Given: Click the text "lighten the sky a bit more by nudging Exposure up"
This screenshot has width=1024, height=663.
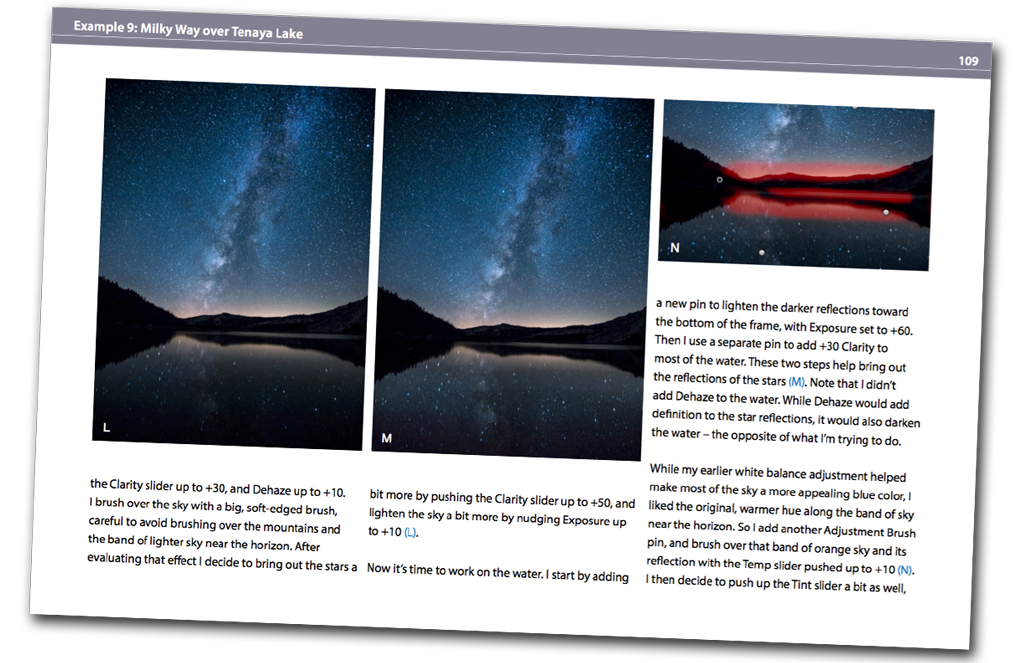Looking at the screenshot, I should coord(498,517).
